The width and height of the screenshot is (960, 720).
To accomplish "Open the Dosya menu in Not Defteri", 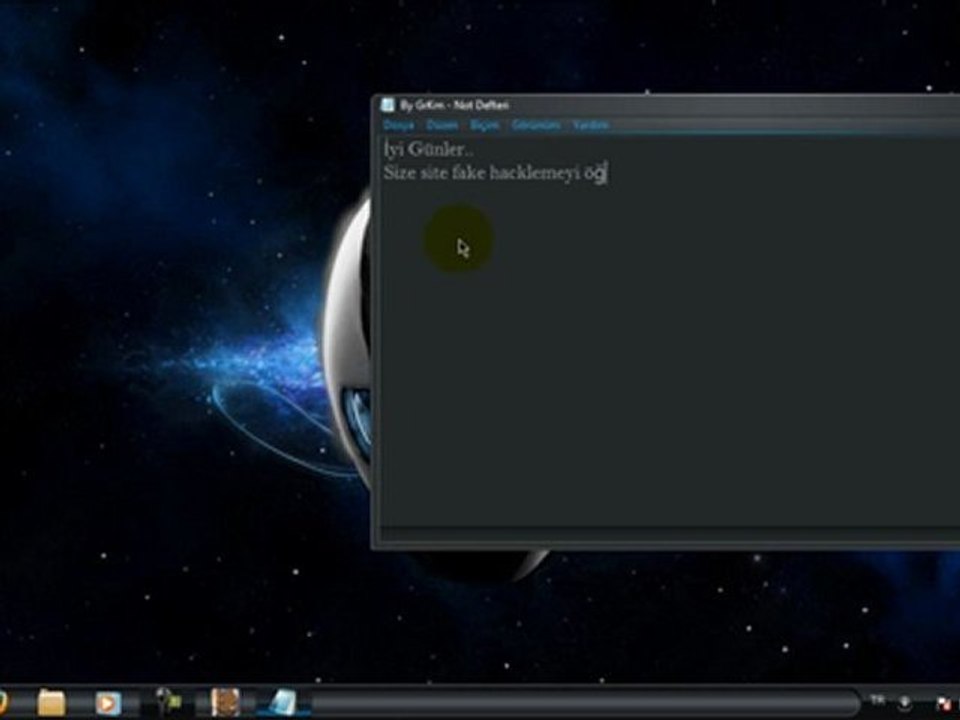I will [399, 125].
